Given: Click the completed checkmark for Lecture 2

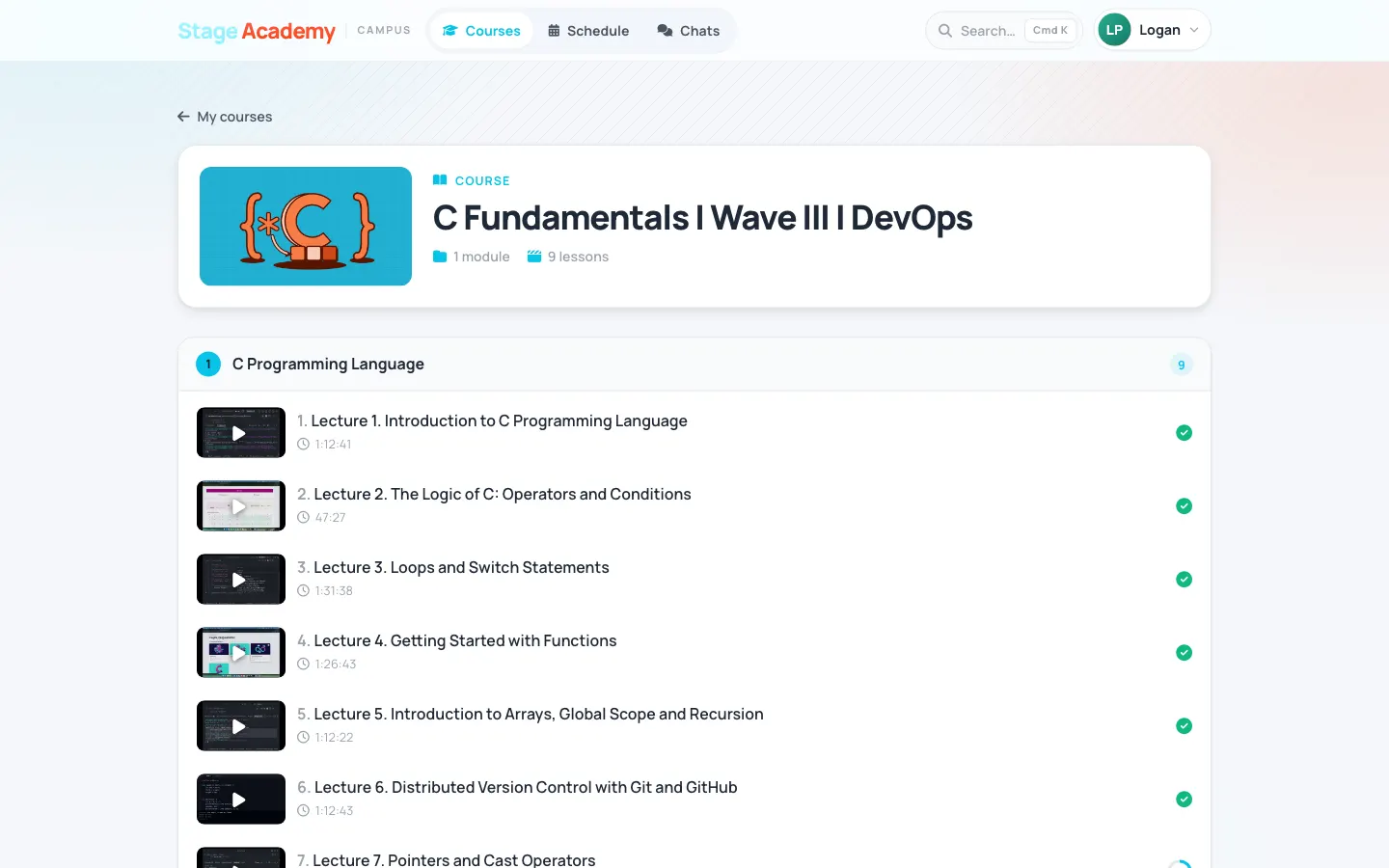Looking at the screenshot, I should tap(1185, 506).
